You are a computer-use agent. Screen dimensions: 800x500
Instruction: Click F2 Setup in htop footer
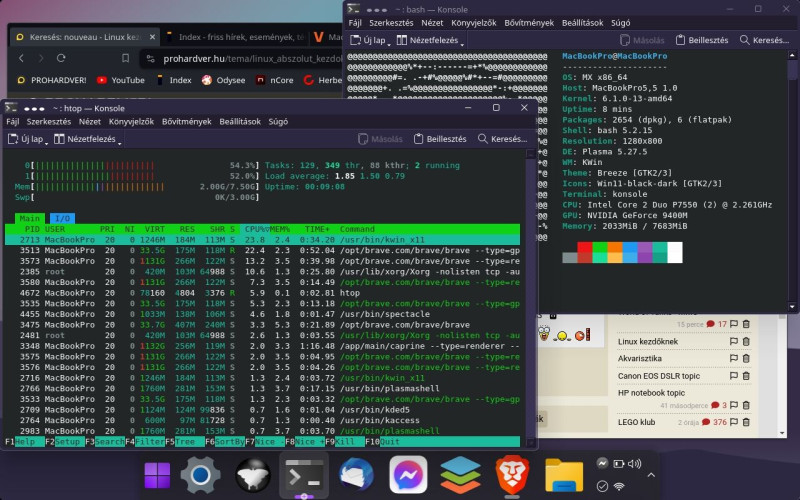(64, 442)
